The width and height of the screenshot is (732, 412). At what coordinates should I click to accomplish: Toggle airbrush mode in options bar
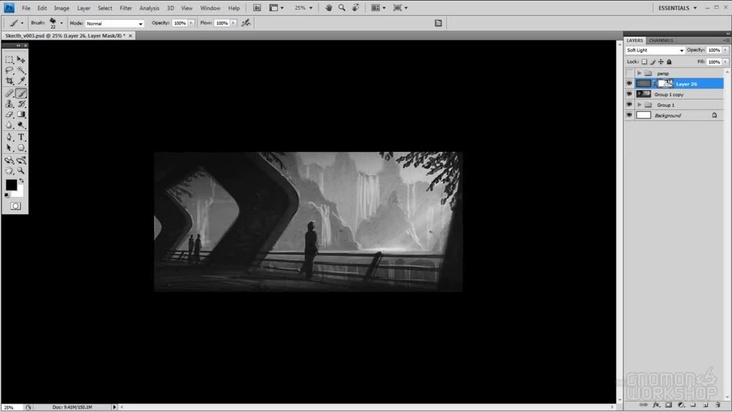pyautogui.click(x=246, y=23)
